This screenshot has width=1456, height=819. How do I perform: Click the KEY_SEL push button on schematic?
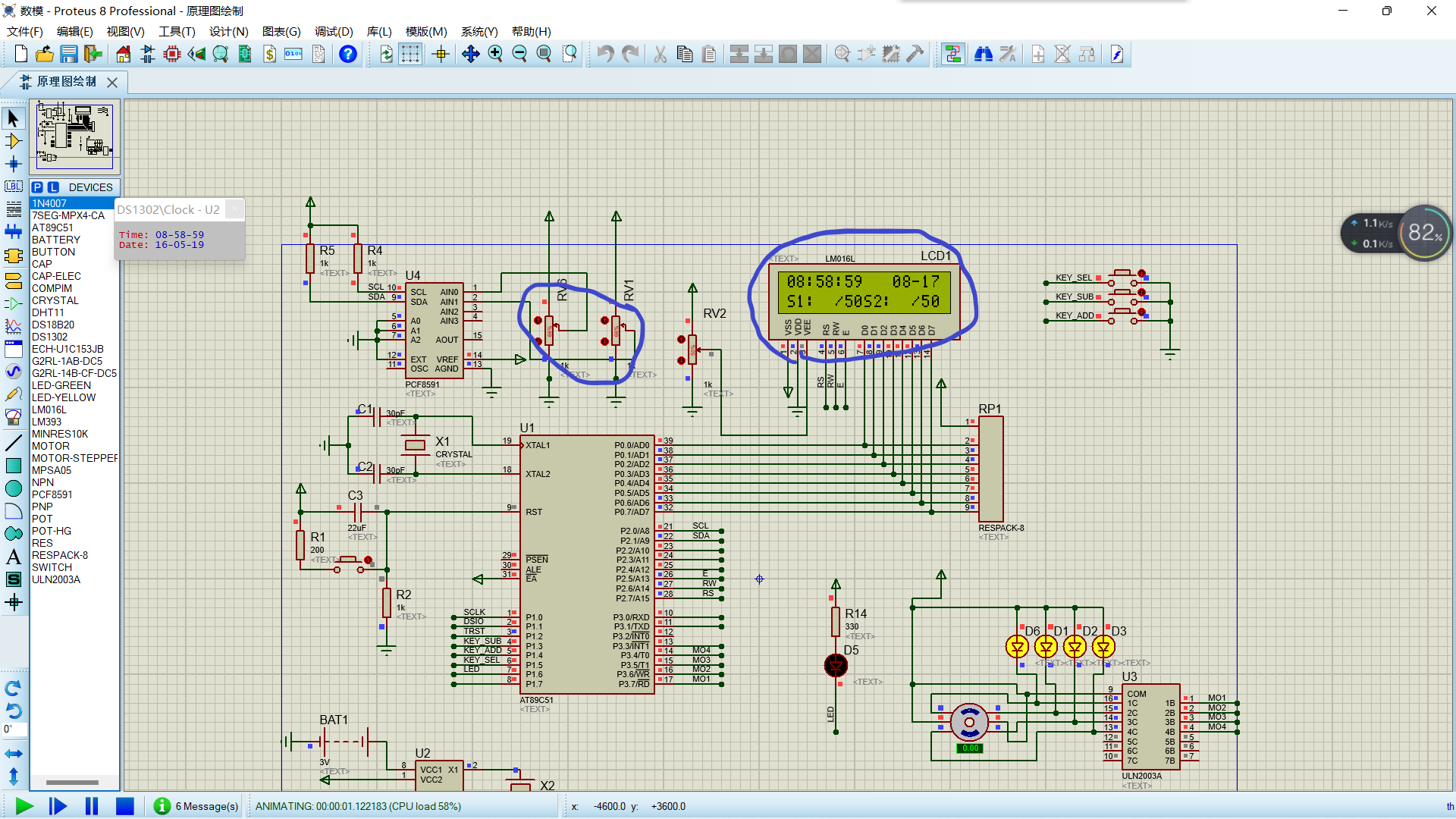1124,277
